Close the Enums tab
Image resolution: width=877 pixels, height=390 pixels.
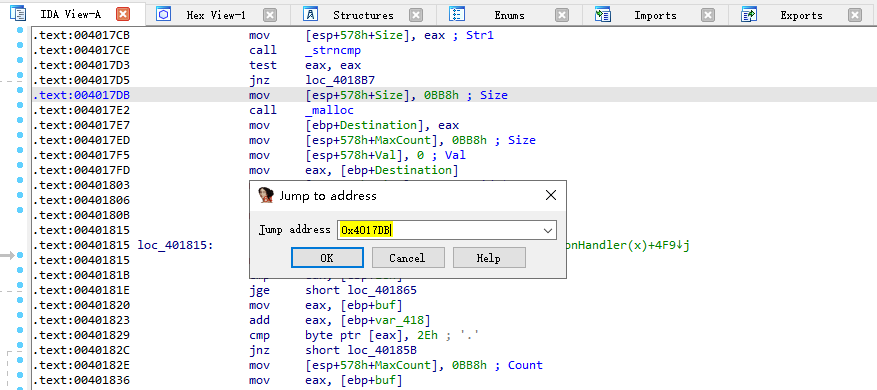(562, 15)
